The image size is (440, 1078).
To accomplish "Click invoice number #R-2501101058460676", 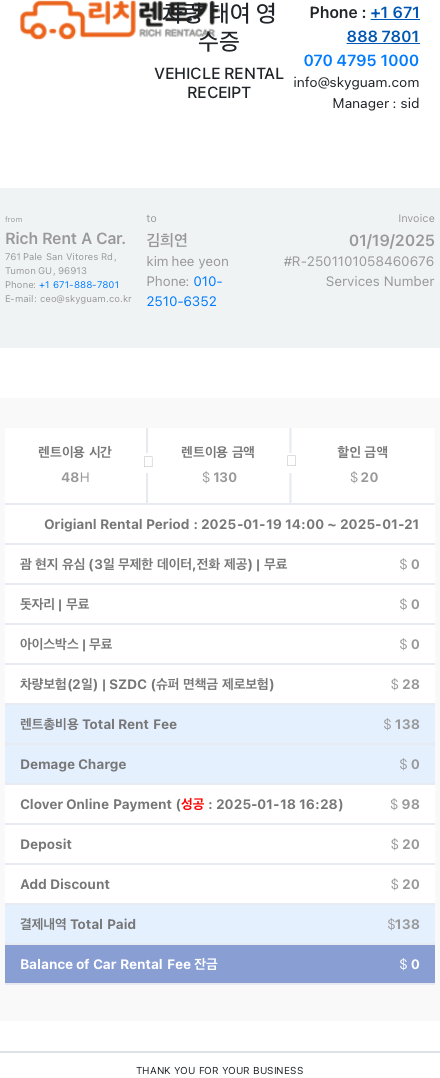I will pos(358,261).
